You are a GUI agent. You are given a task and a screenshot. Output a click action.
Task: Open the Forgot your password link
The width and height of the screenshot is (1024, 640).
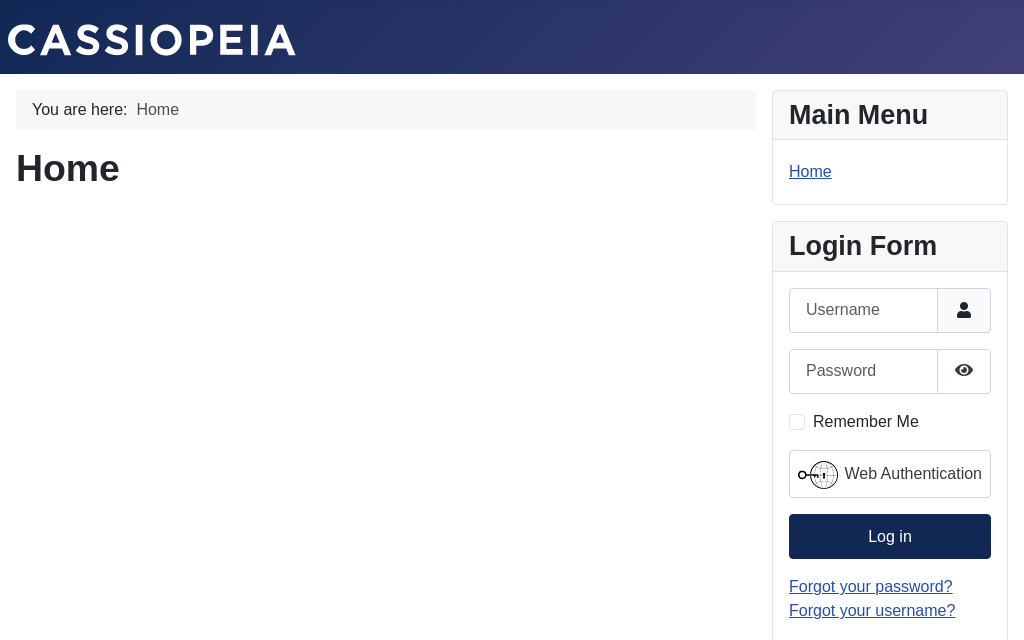tap(871, 586)
